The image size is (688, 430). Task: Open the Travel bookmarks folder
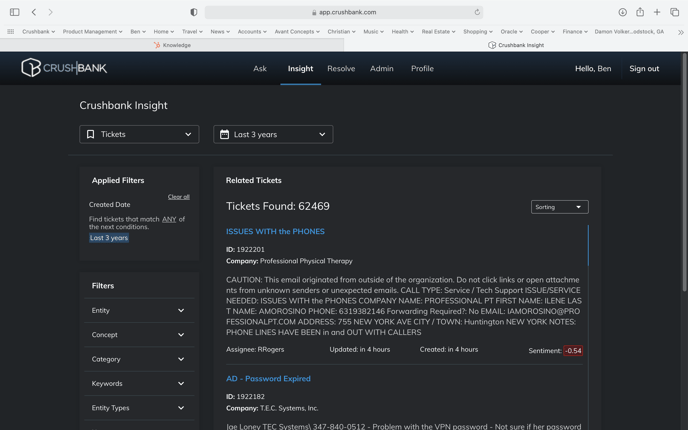pyautogui.click(x=192, y=32)
